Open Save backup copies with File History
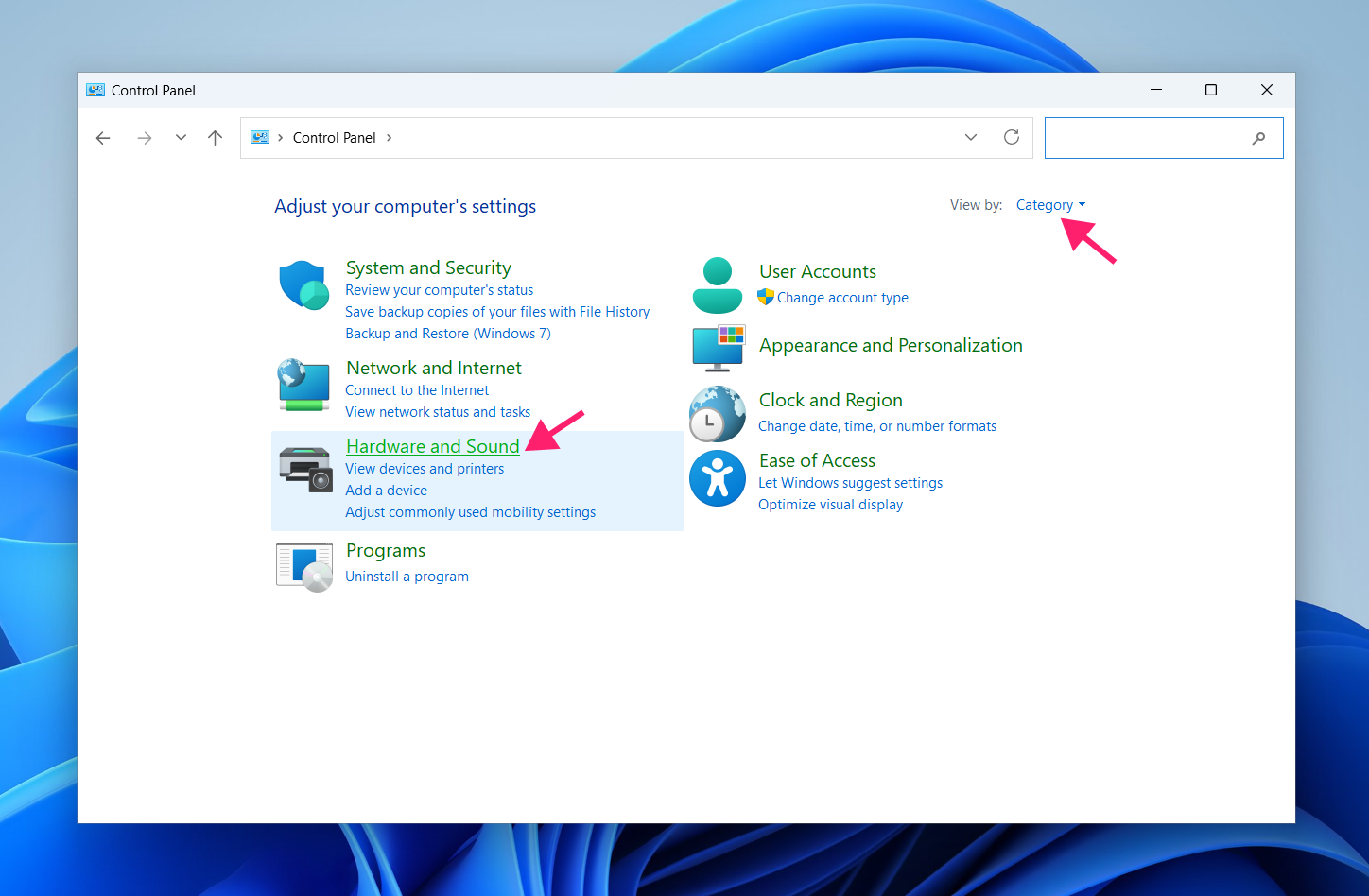This screenshot has height=896, width=1369. click(x=497, y=312)
